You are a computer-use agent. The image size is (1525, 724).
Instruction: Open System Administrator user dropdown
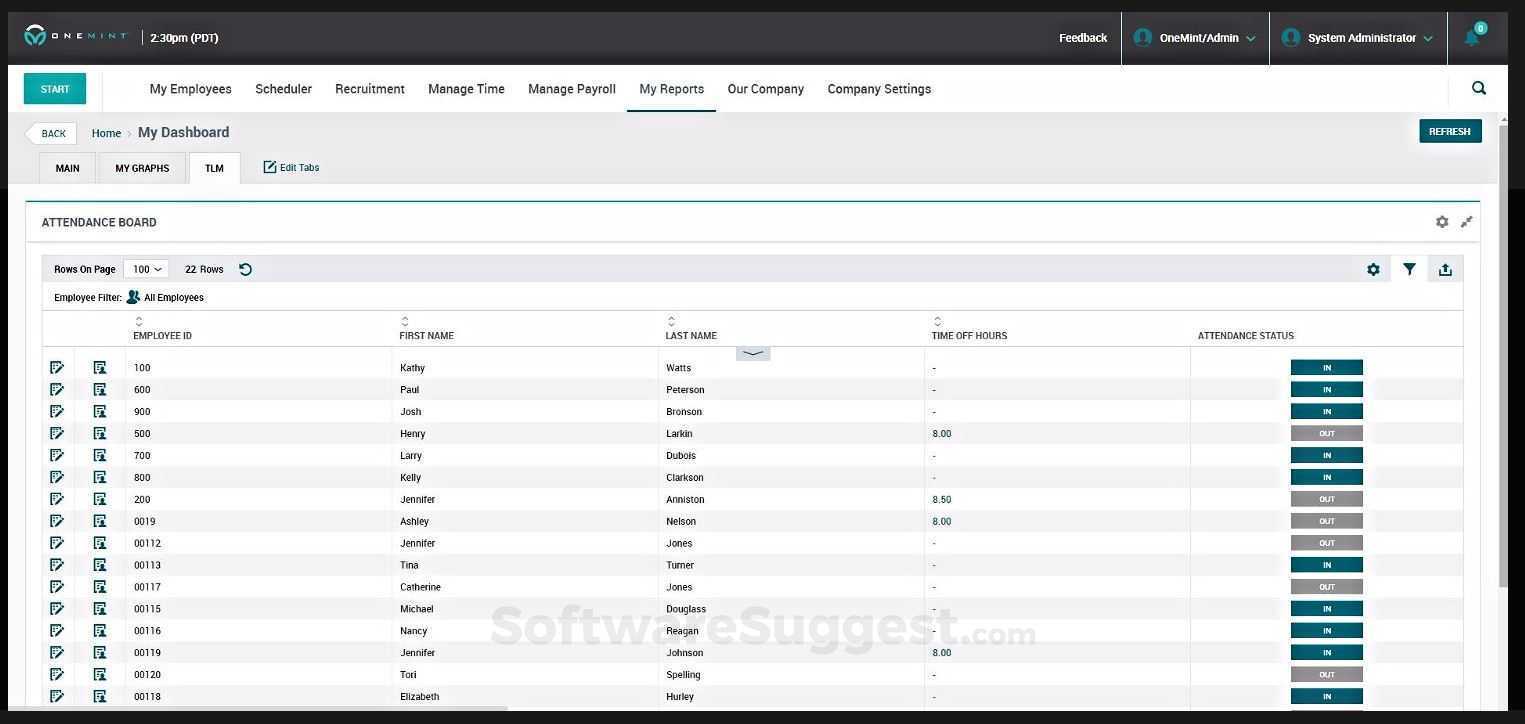(x=1358, y=38)
